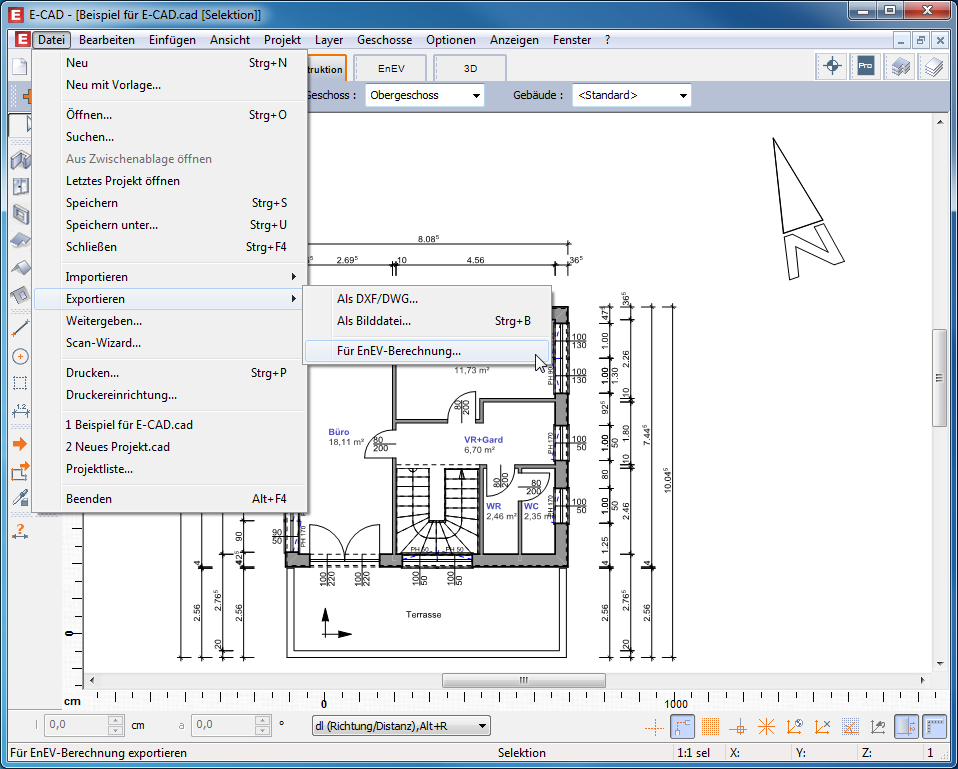Toggle the orange asterisk angle snap
The height and width of the screenshot is (769, 958).
point(766,727)
